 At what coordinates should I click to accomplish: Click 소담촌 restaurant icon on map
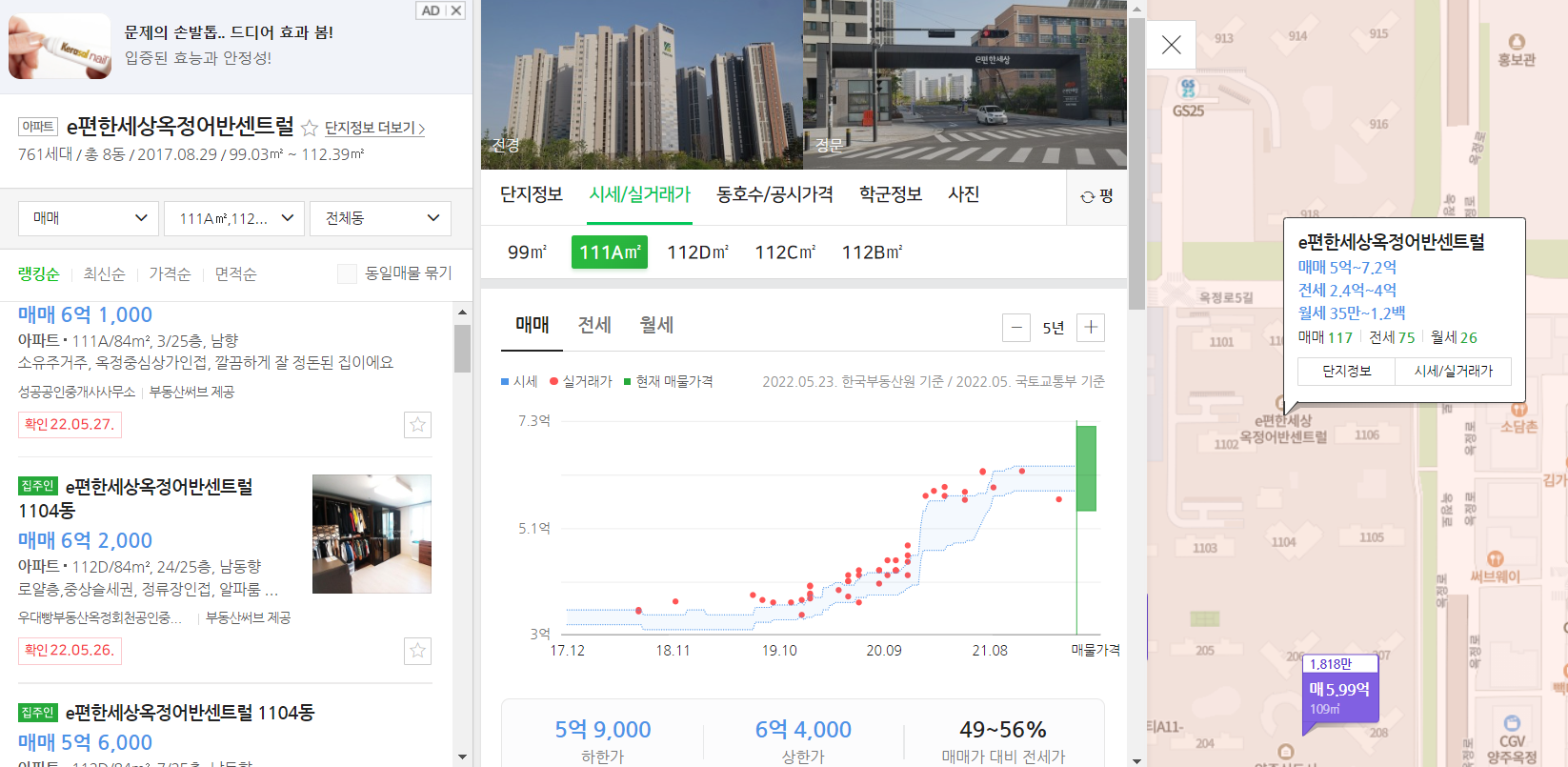(1518, 409)
